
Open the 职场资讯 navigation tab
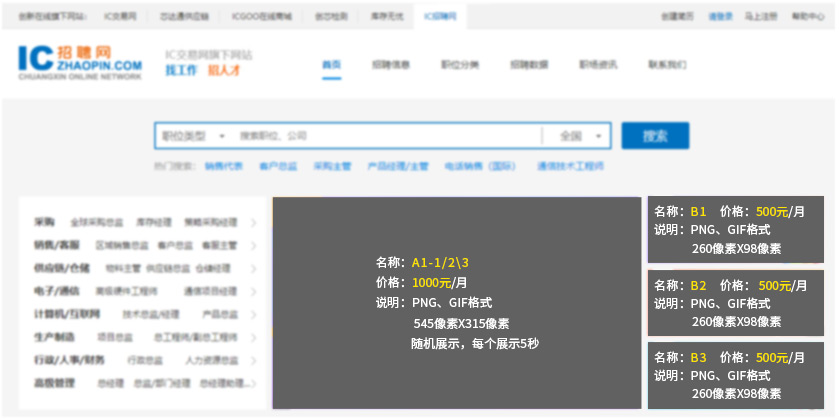598,65
